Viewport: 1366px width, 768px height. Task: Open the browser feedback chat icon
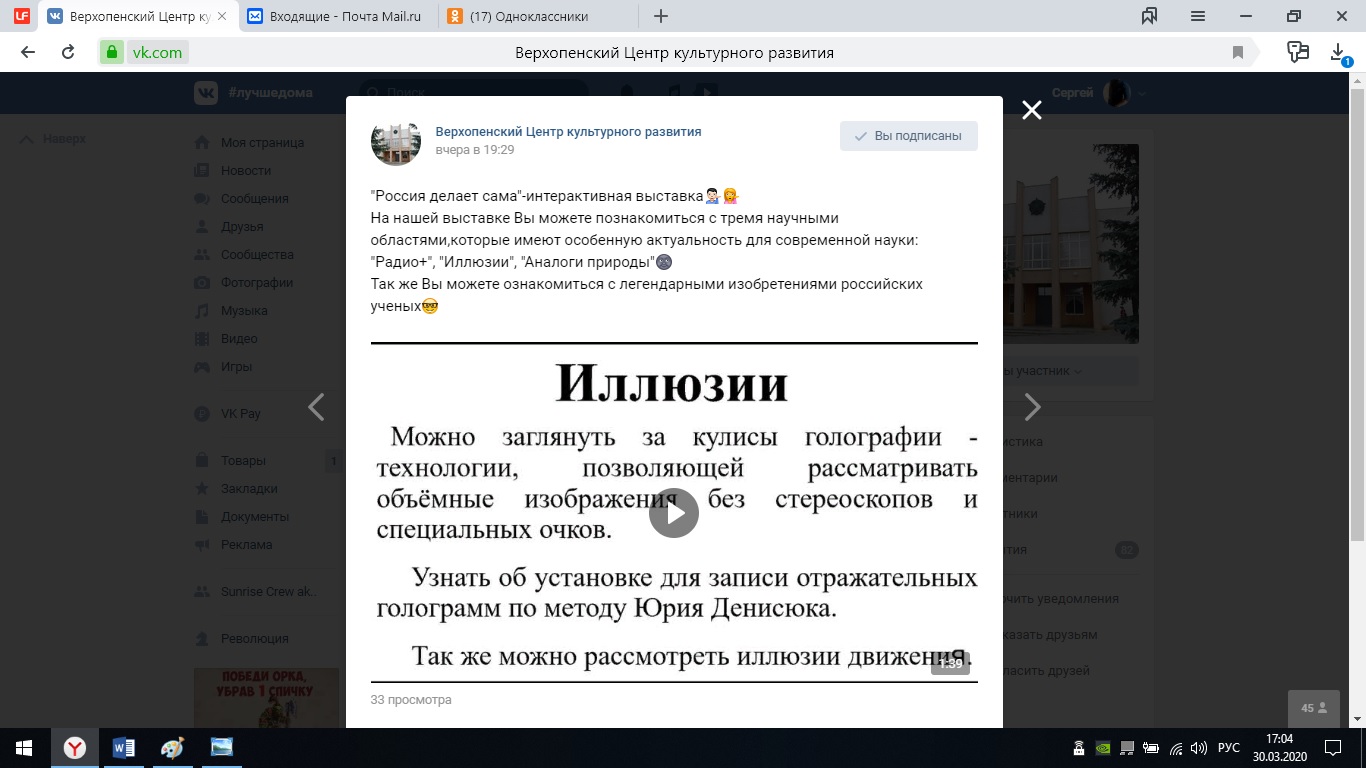coord(1298,52)
